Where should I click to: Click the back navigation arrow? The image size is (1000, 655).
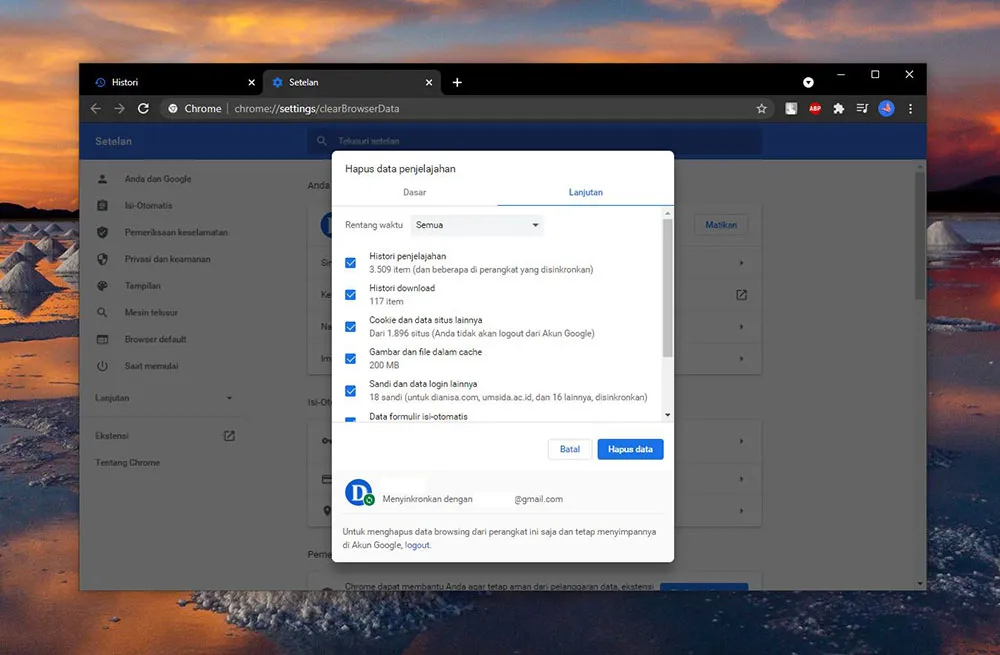click(96, 108)
